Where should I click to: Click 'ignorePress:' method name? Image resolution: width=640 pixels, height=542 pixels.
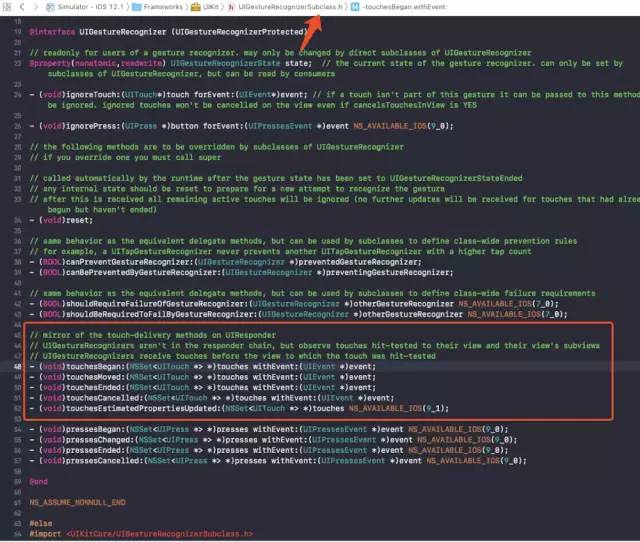[93, 126]
